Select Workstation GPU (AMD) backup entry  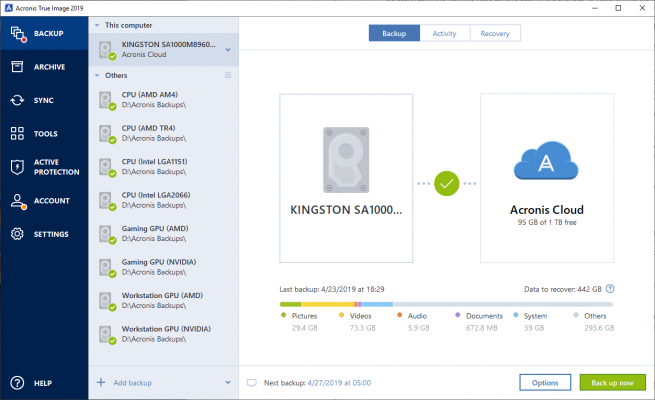pos(163,301)
